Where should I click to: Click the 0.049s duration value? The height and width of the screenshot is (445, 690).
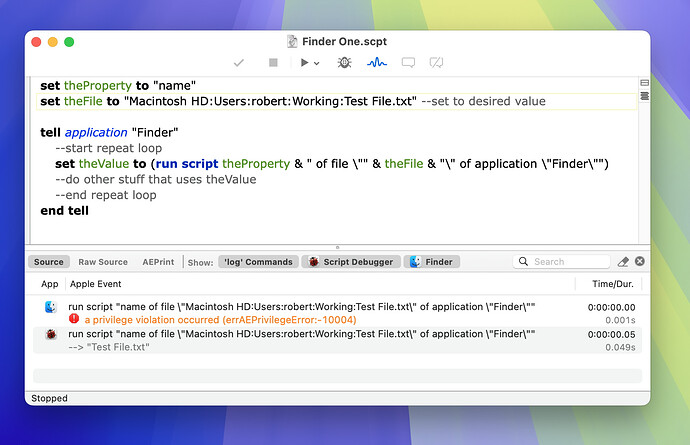pyautogui.click(x=620, y=347)
